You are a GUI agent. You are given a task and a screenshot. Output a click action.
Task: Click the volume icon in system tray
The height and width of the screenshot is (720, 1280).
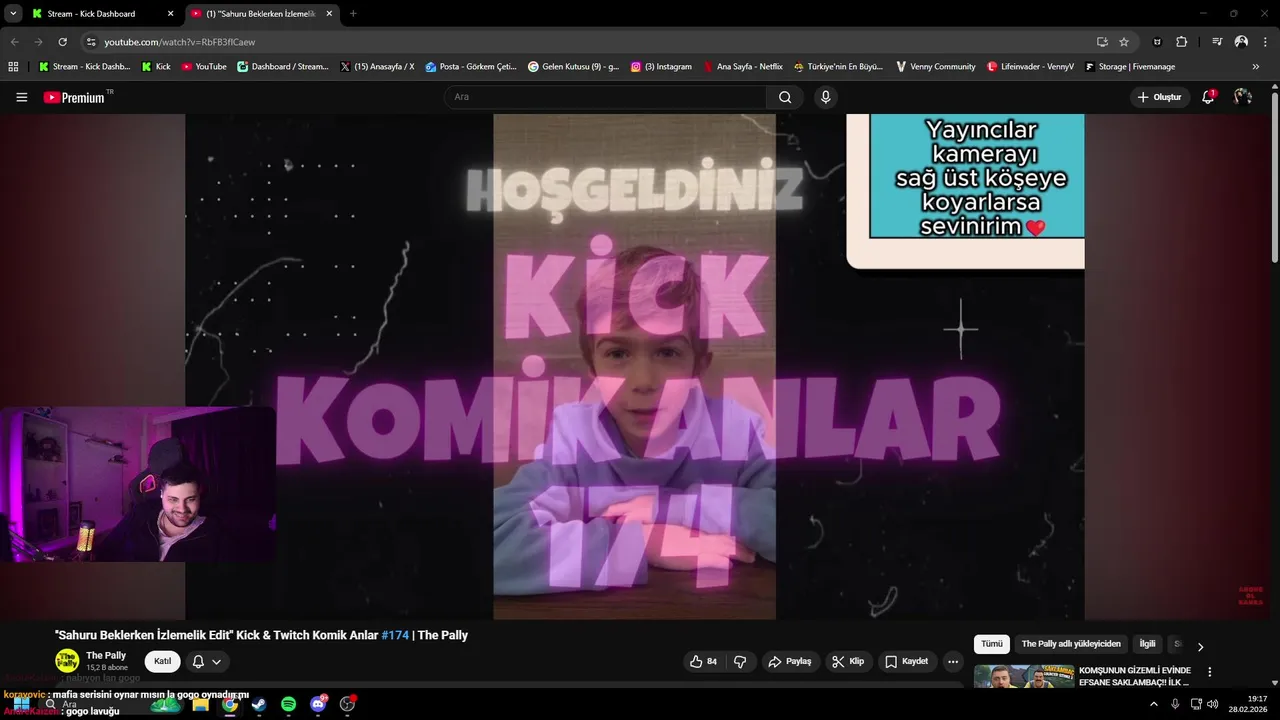1212,704
